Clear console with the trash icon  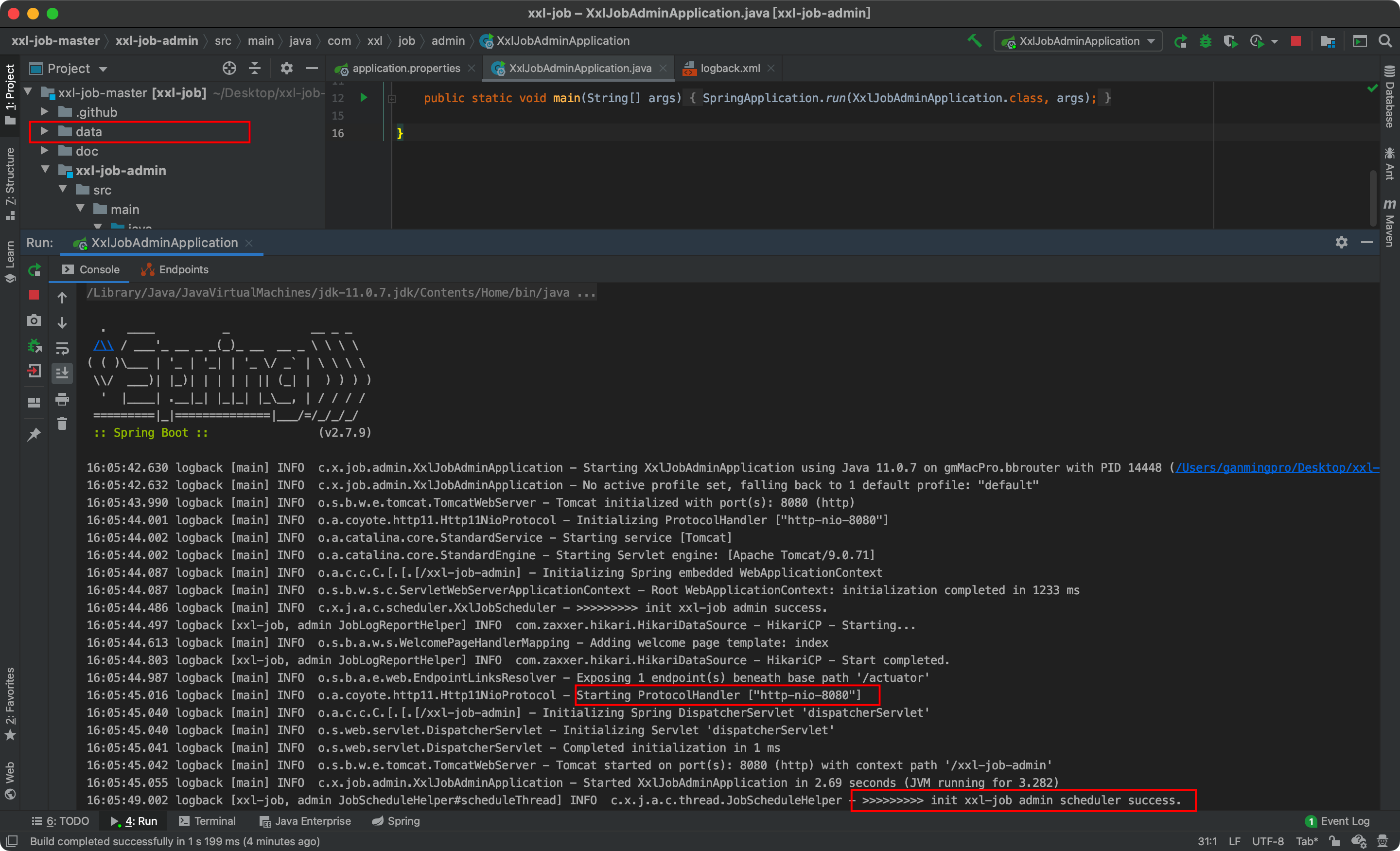pos(63,424)
